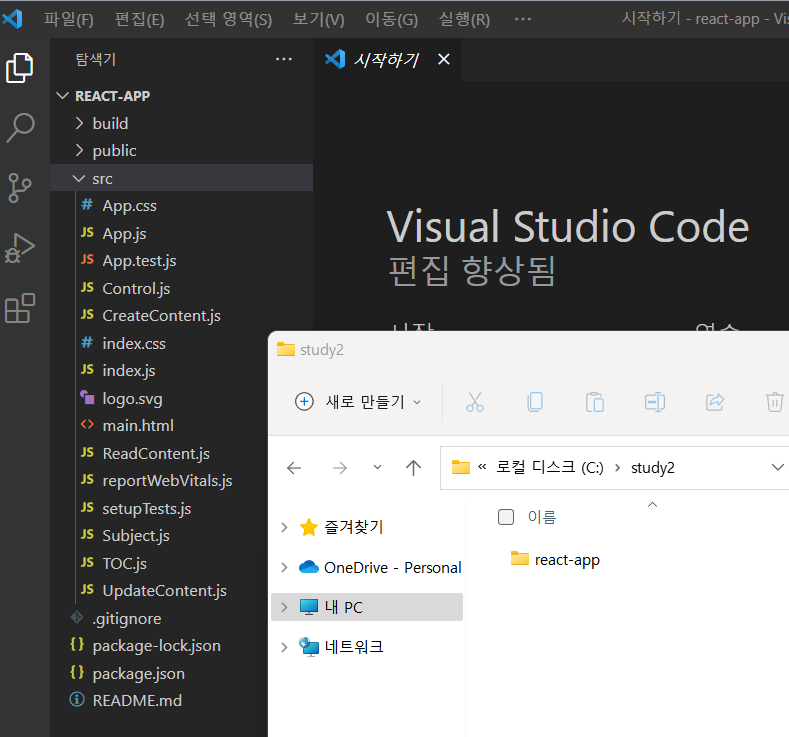789x737 pixels.
Task: Go up one folder level in File Explorer
Action: pyautogui.click(x=414, y=468)
